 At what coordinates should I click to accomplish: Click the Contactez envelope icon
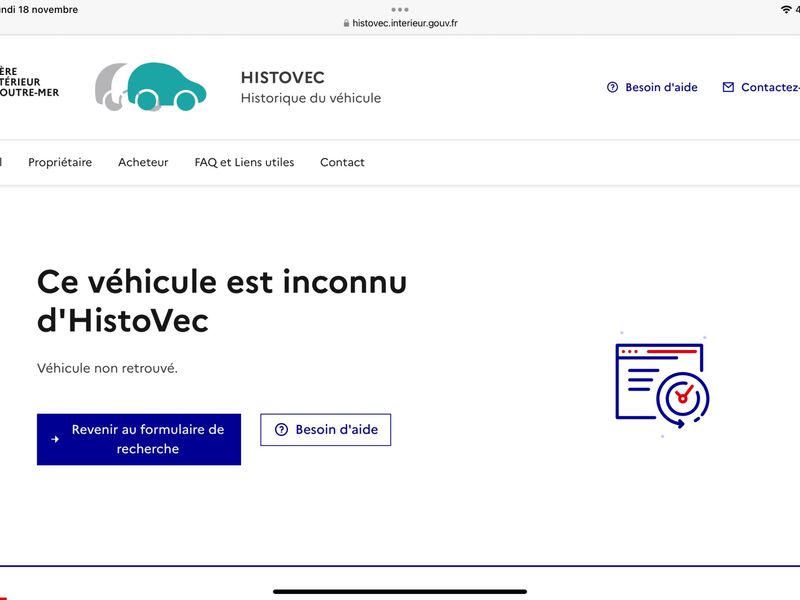coord(728,87)
